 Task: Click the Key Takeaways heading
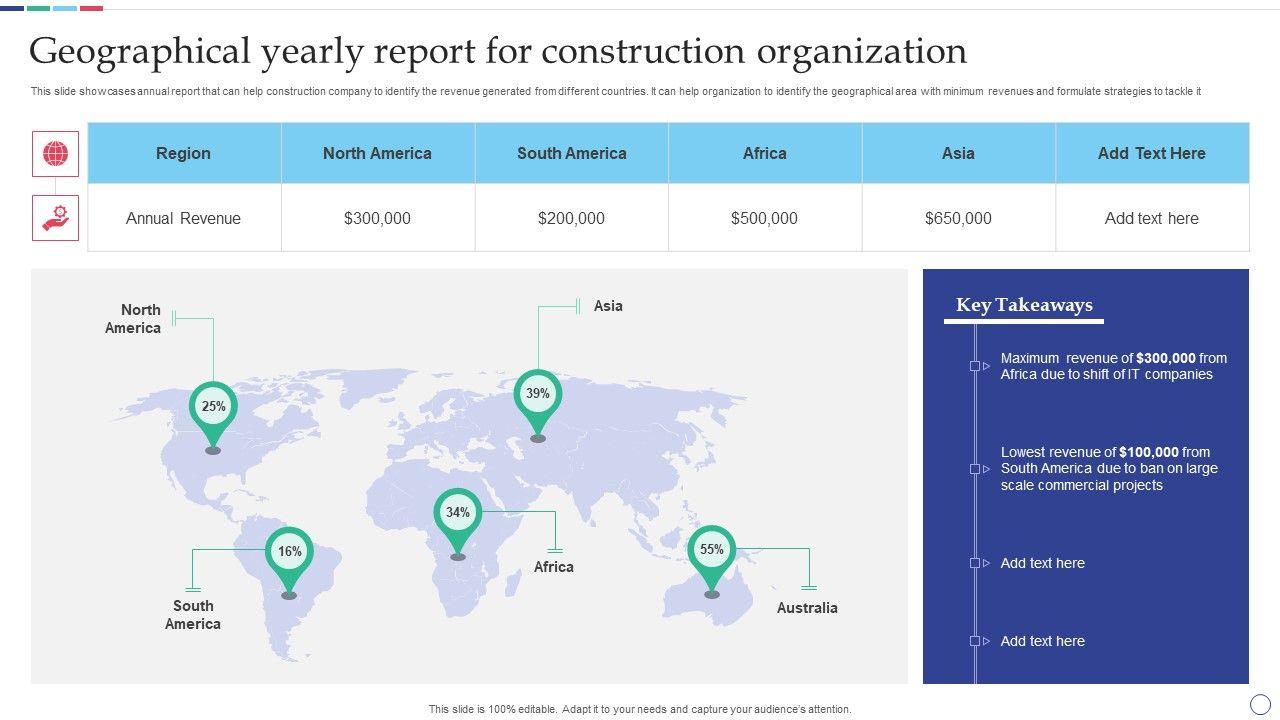point(1024,305)
